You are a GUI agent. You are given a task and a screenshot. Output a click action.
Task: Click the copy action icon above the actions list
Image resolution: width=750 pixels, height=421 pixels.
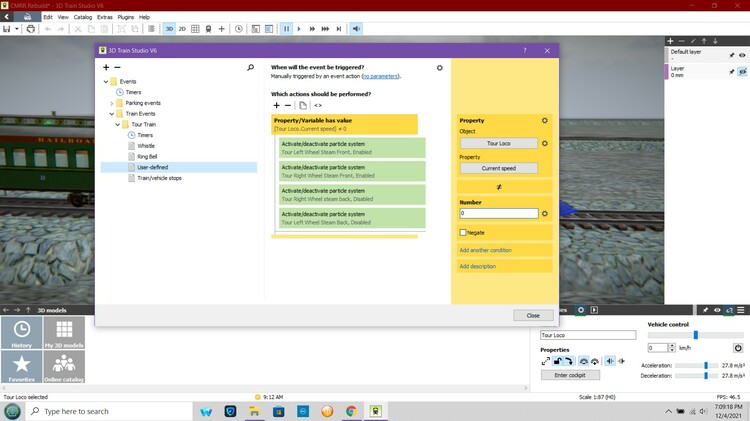click(303, 105)
